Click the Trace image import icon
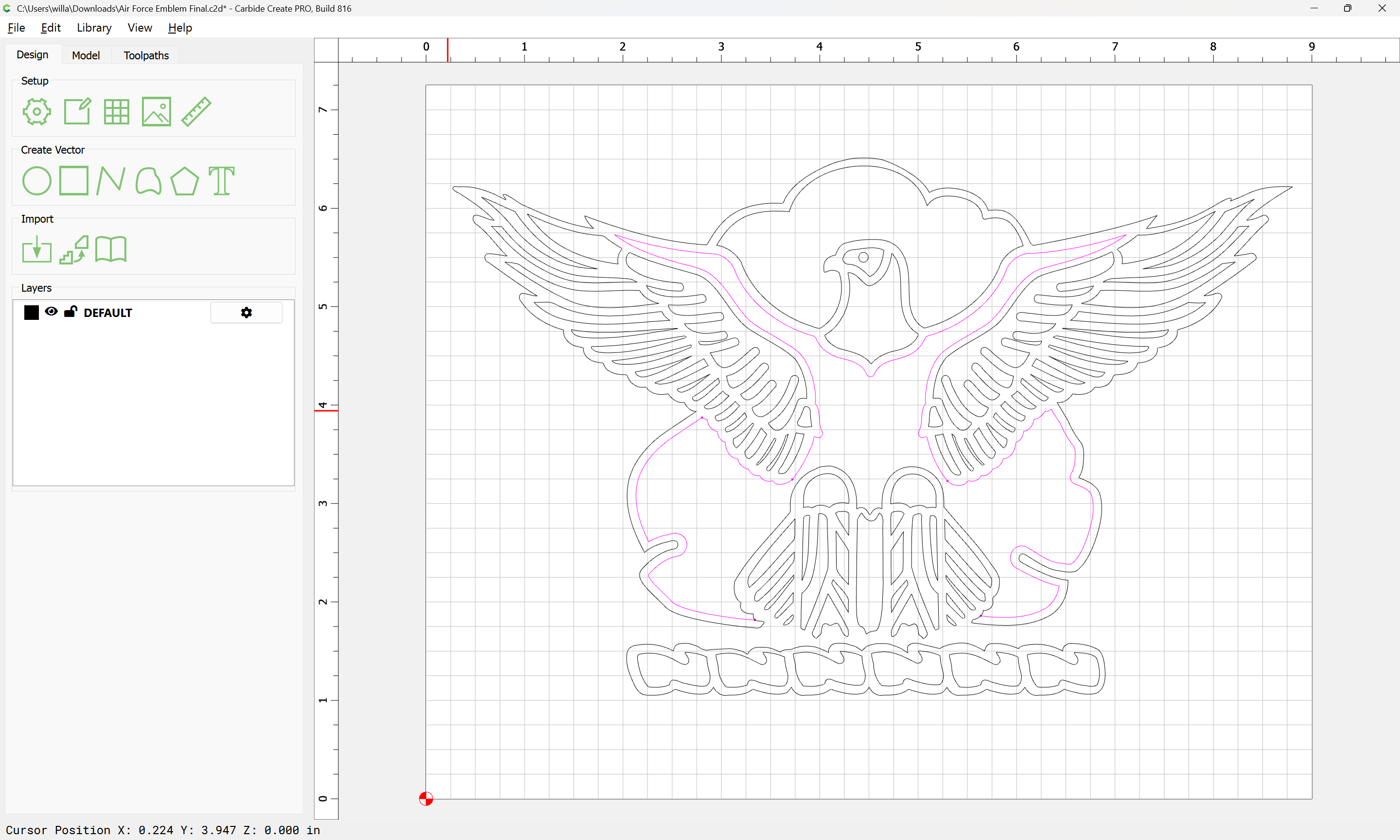 74,250
